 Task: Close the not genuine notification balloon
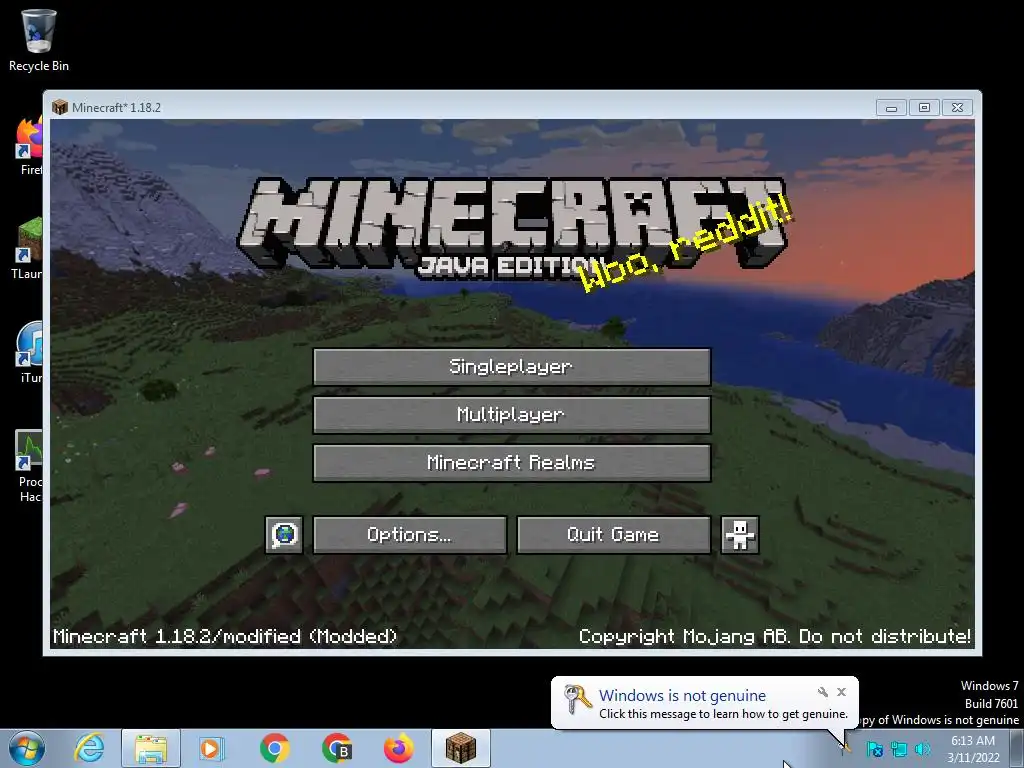coord(842,692)
